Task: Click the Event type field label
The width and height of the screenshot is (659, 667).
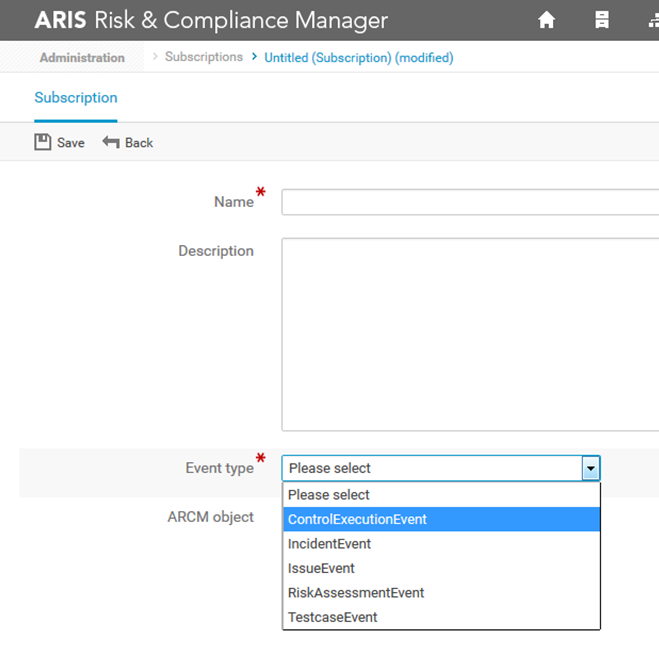Action: (220, 468)
